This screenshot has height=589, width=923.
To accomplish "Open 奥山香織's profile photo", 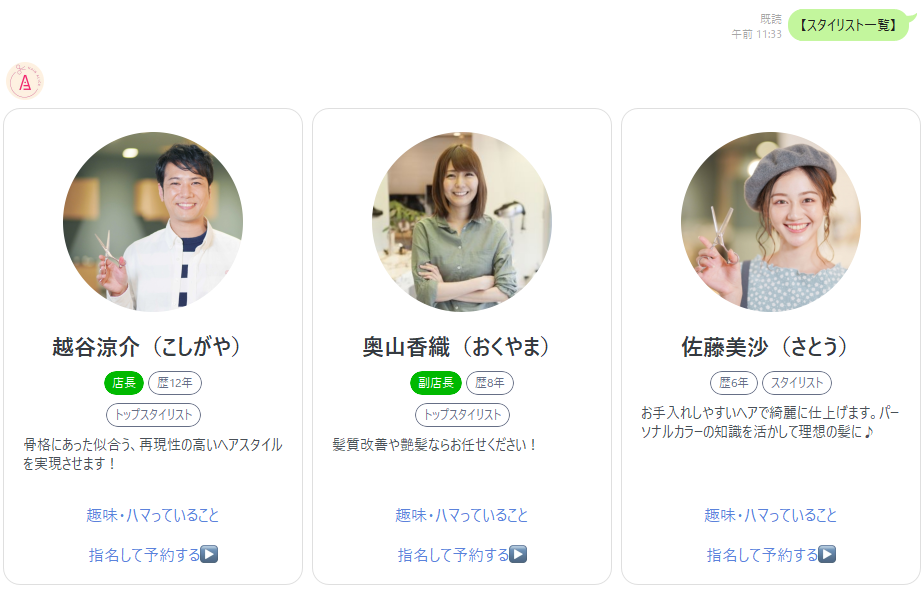I will (462, 222).
